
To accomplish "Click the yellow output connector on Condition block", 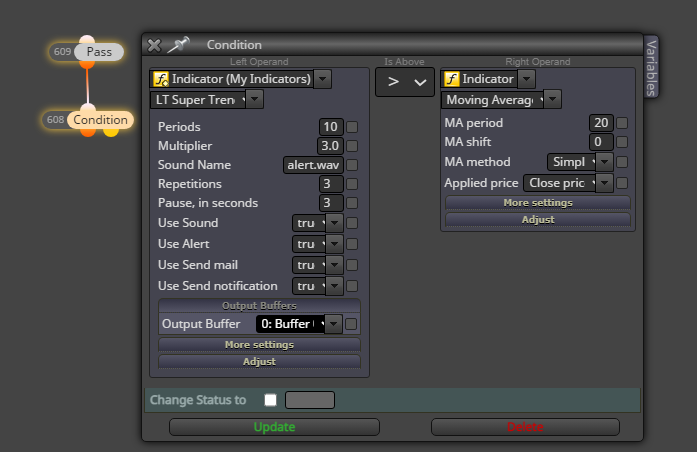I will [x=111, y=132].
